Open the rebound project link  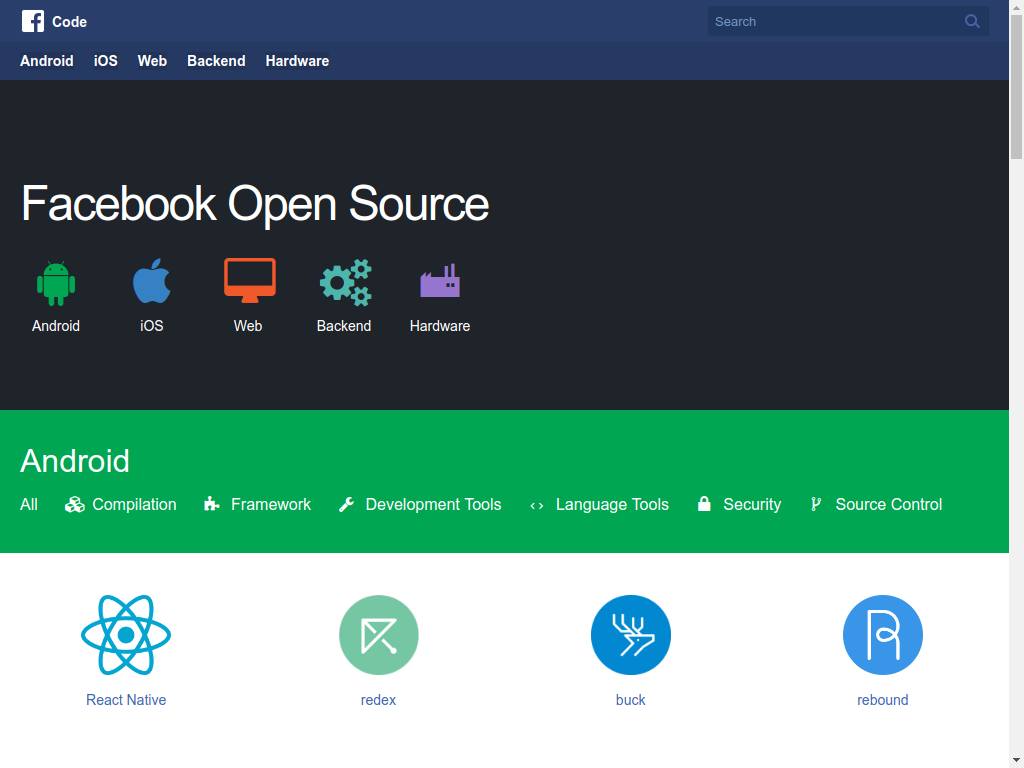pos(883,699)
